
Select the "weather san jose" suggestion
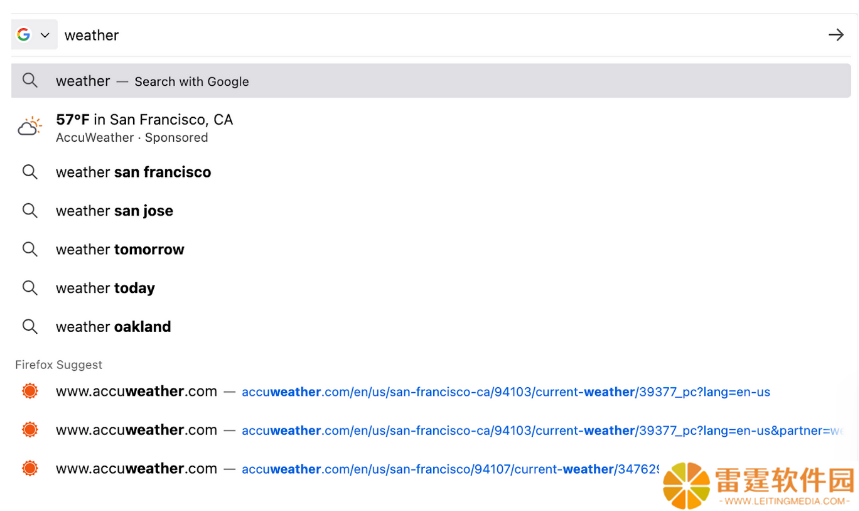pos(431,211)
